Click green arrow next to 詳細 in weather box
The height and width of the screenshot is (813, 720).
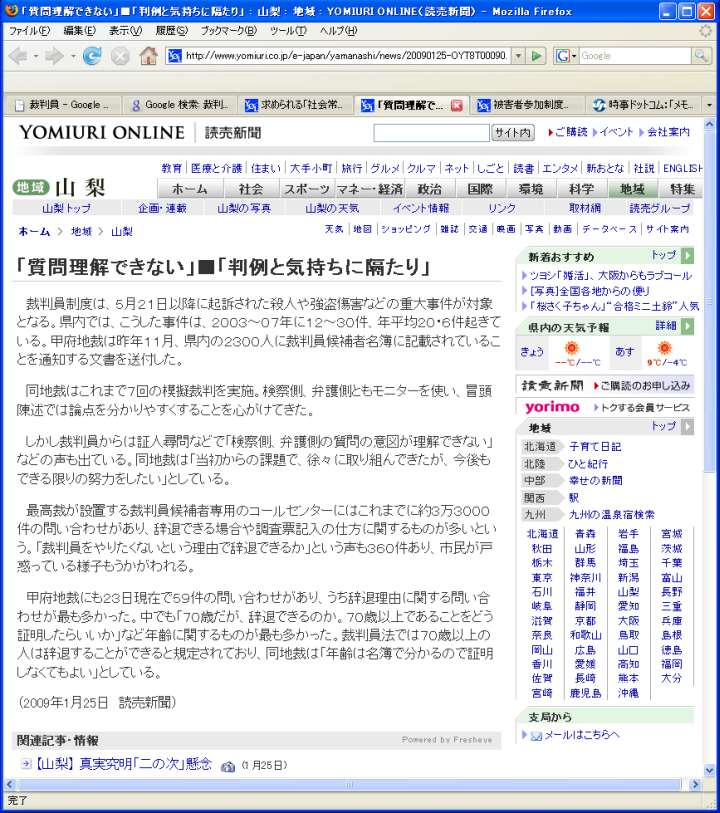tap(688, 327)
